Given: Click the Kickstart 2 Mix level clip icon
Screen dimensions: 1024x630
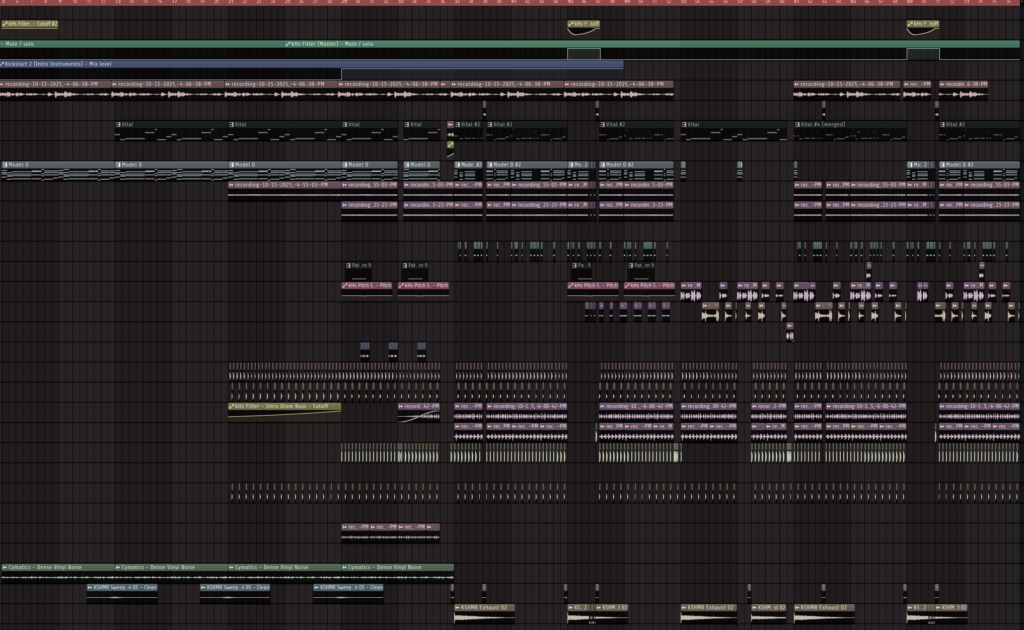Looking at the screenshot, I should click(x=5, y=64).
